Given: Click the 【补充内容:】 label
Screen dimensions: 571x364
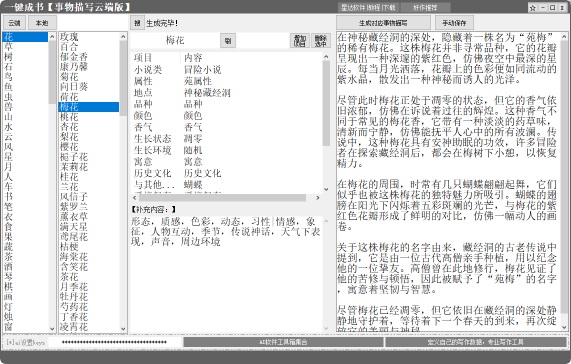Looking at the screenshot, I should pos(154,210).
